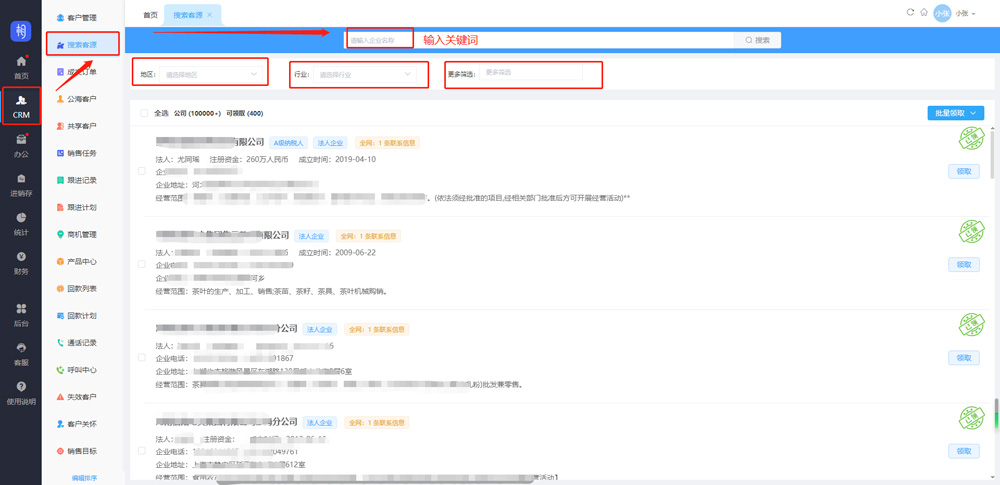Click 编辑排序 link at submenu bottom
Viewport: 1000px width, 485px height.
pyautogui.click(x=84, y=477)
